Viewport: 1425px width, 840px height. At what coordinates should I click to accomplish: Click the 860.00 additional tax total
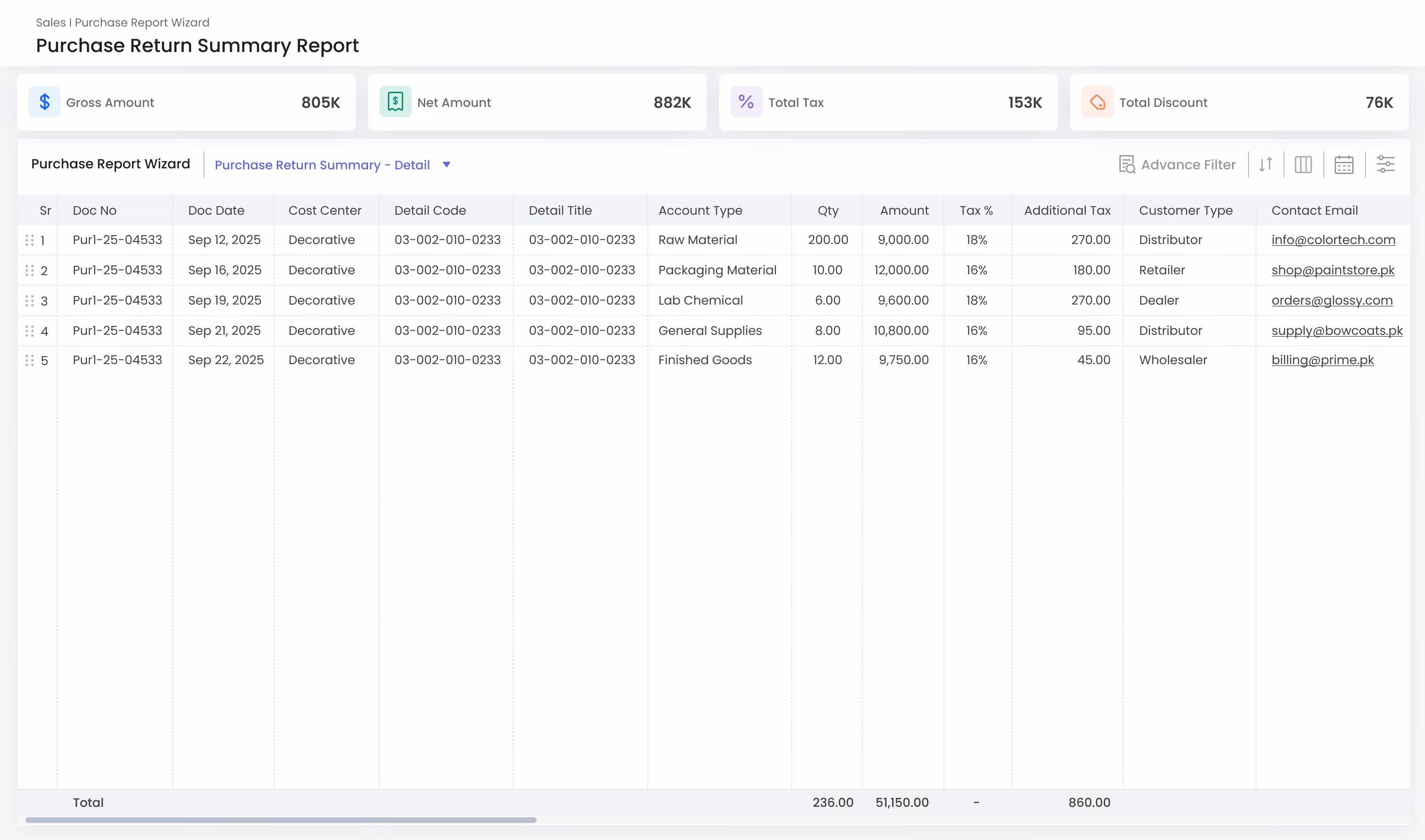point(1089,803)
